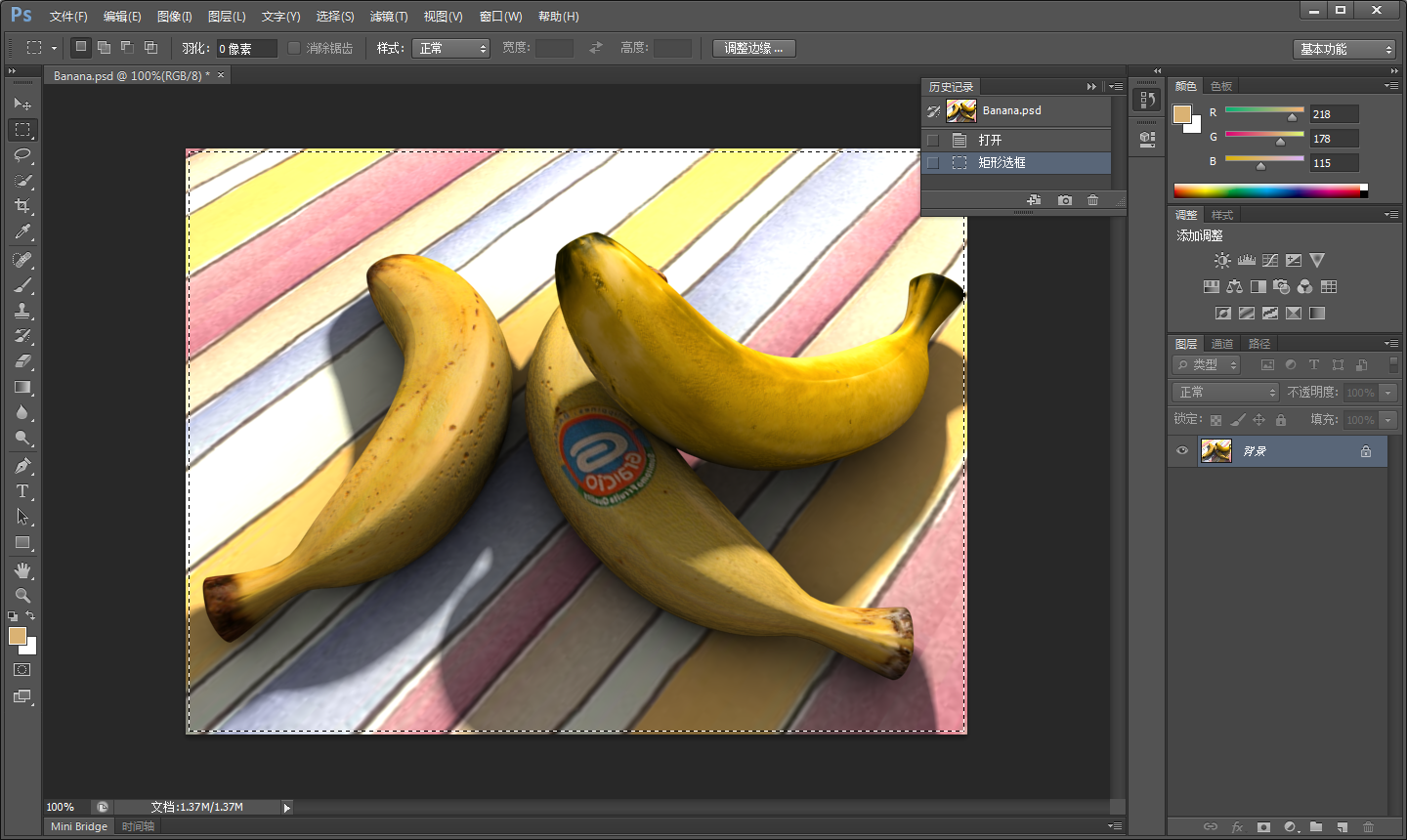Open History panel flyout menu
The height and width of the screenshot is (840, 1407).
coord(1116,87)
